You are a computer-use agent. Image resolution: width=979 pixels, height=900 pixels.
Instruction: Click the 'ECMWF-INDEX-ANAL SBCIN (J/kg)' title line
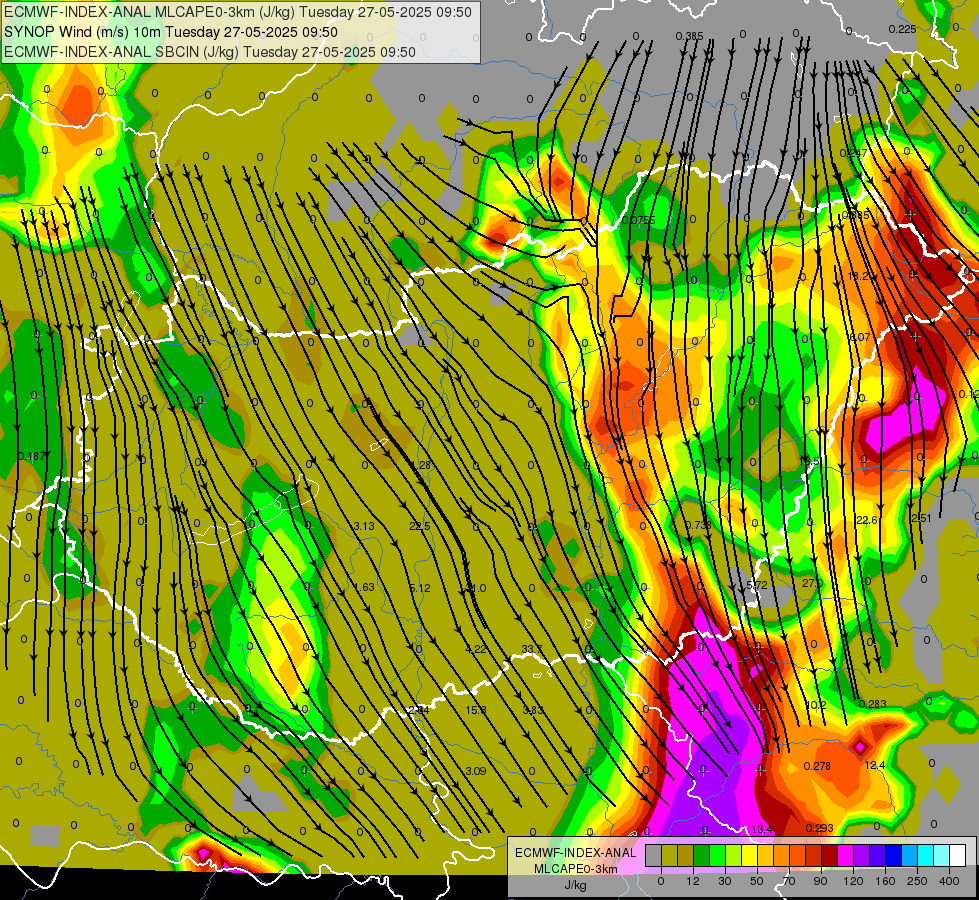121,52
